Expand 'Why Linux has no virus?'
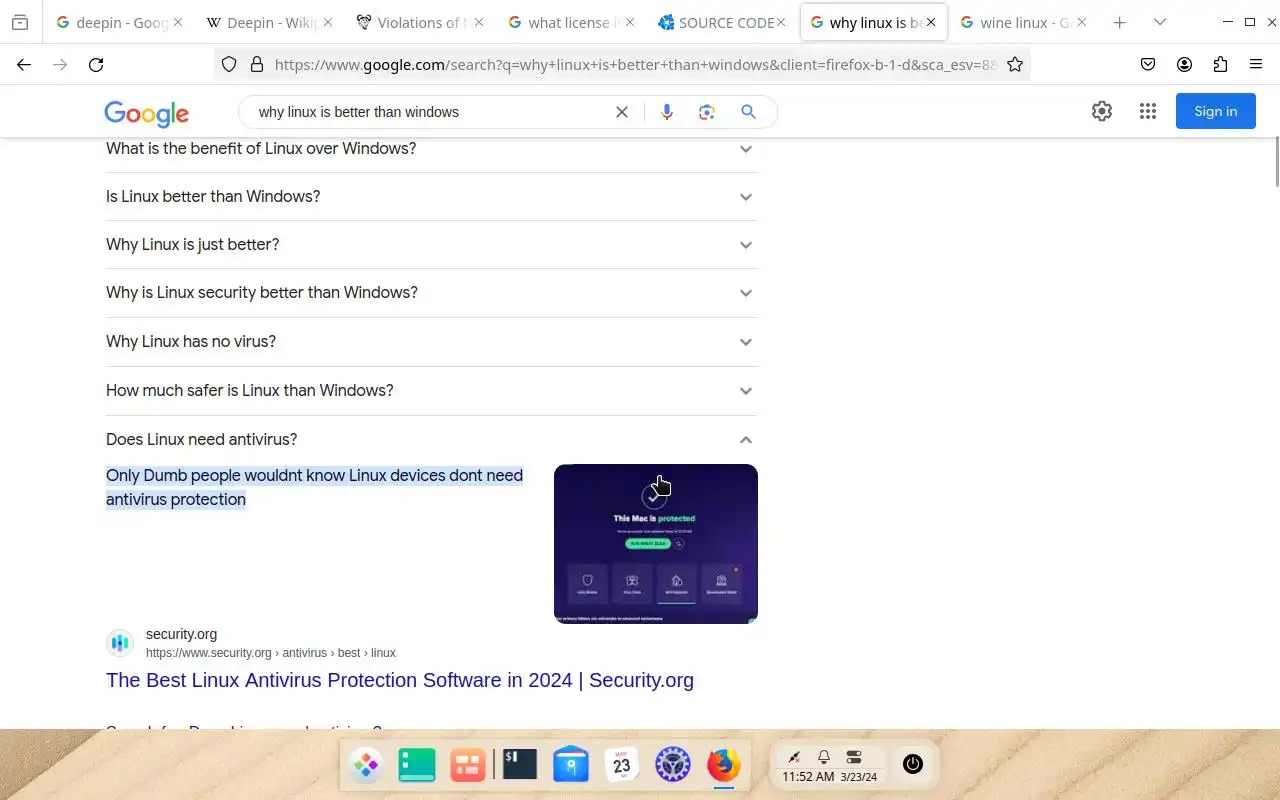 (431, 342)
